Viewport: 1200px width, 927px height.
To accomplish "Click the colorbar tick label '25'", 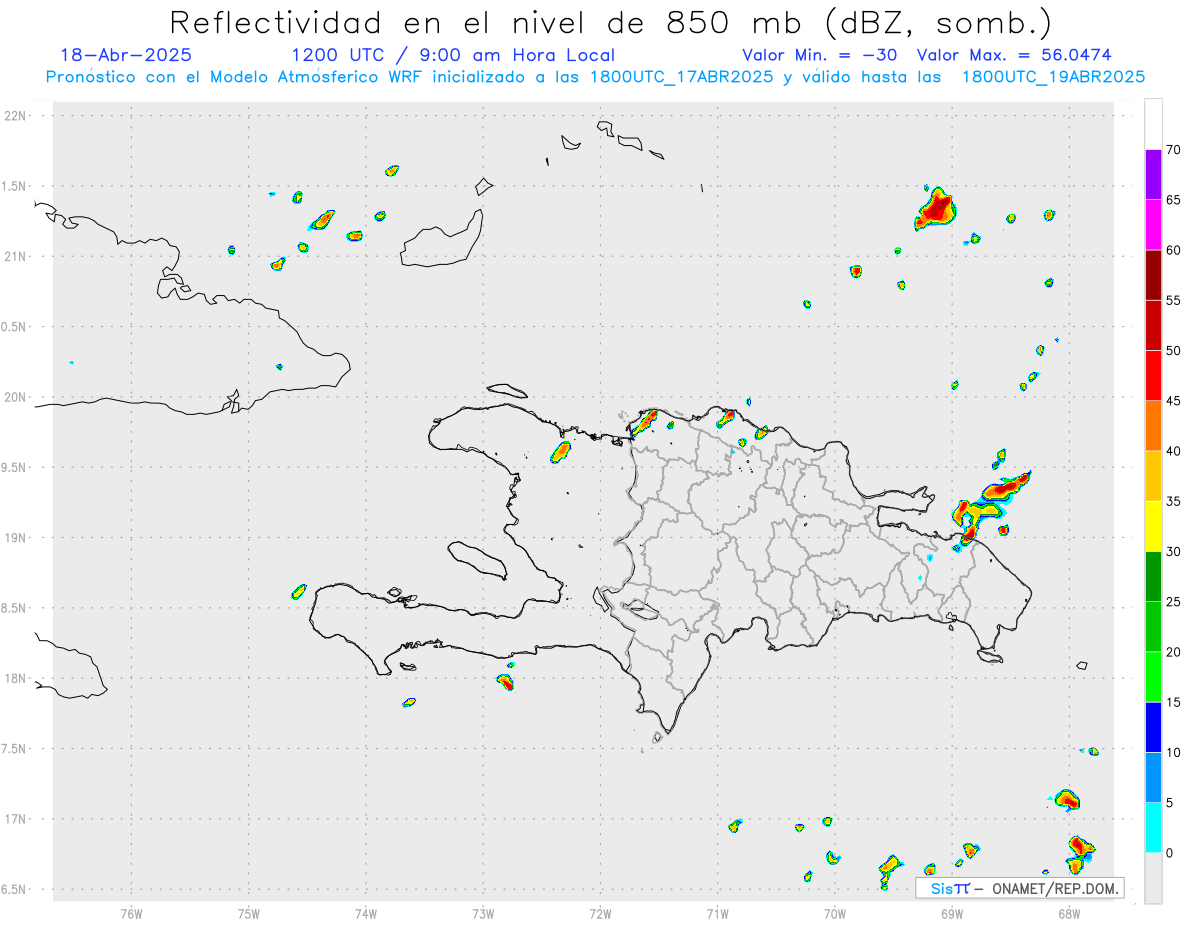I will coord(1173,602).
